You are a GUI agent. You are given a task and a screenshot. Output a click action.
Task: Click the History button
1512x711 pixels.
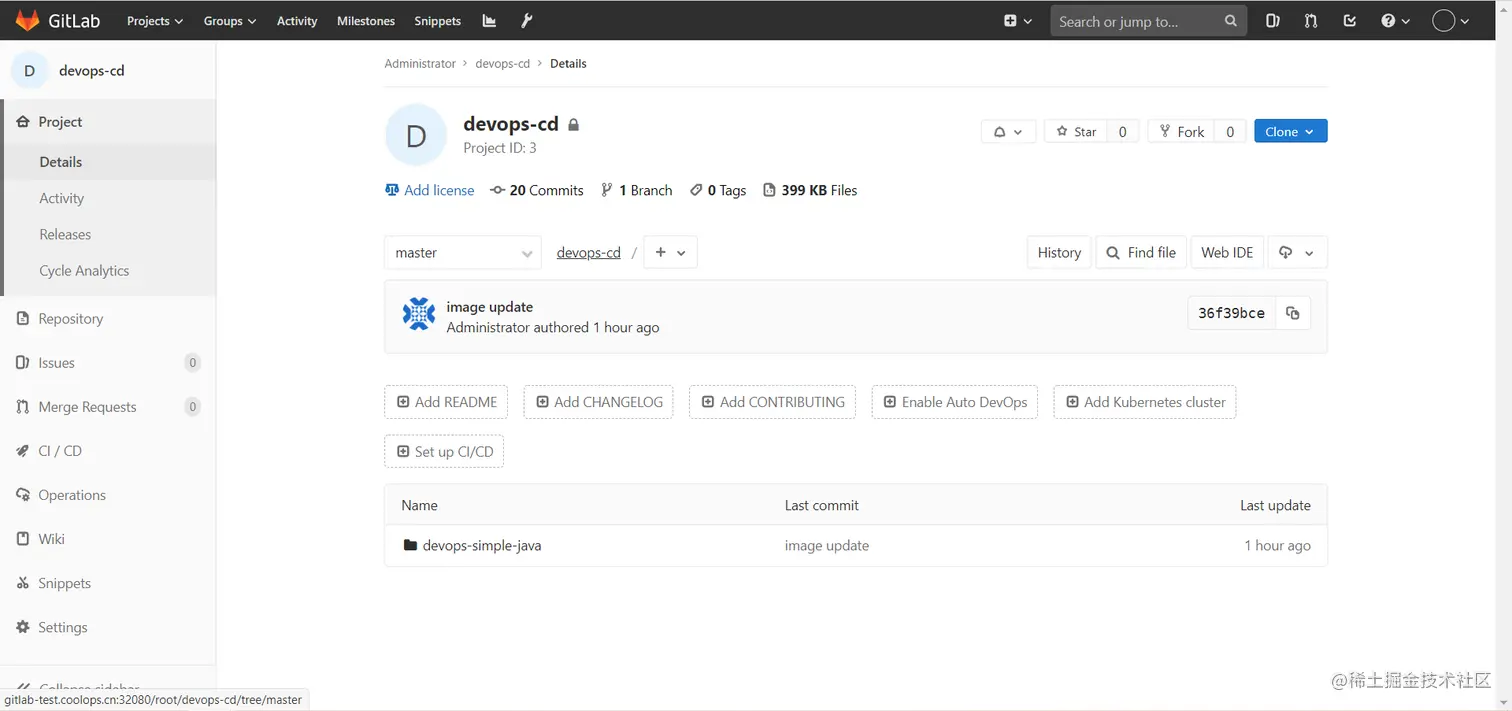pyautogui.click(x=1059, y=253)
